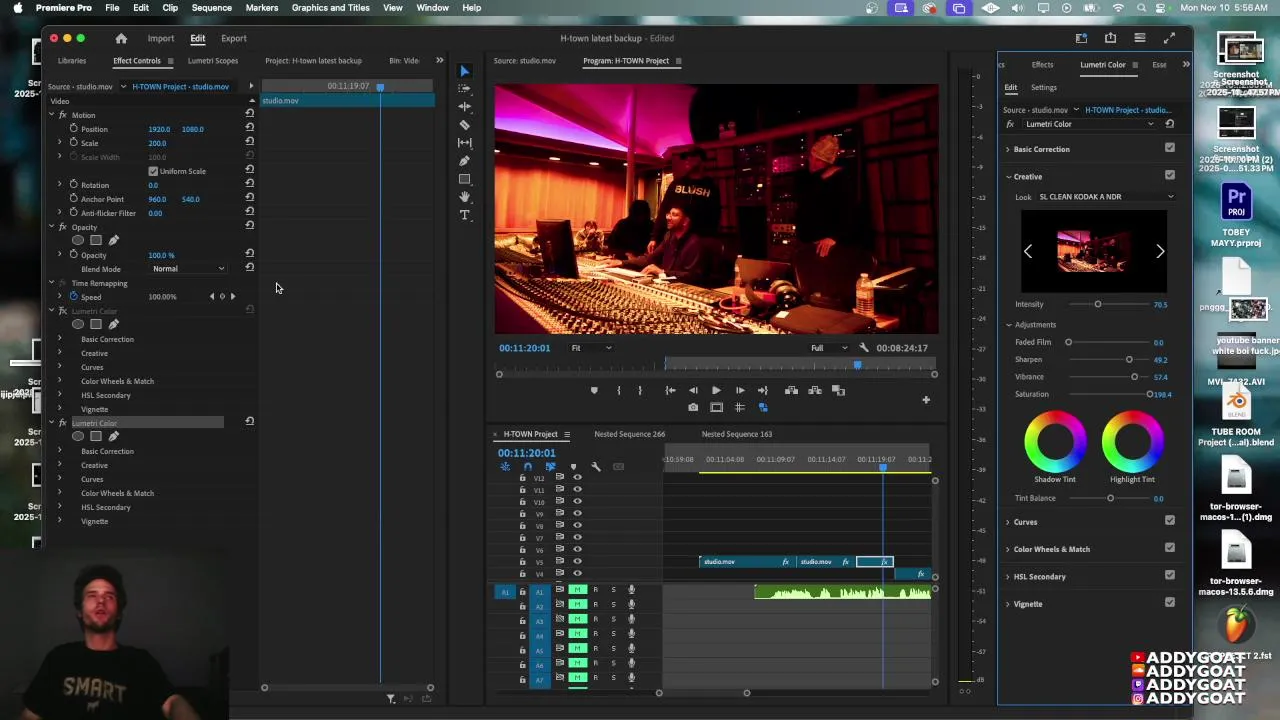Toggle animation stopwatch for Rotation
The height and width of the screenshot is (720, 1280).
(x=73, y=185)
